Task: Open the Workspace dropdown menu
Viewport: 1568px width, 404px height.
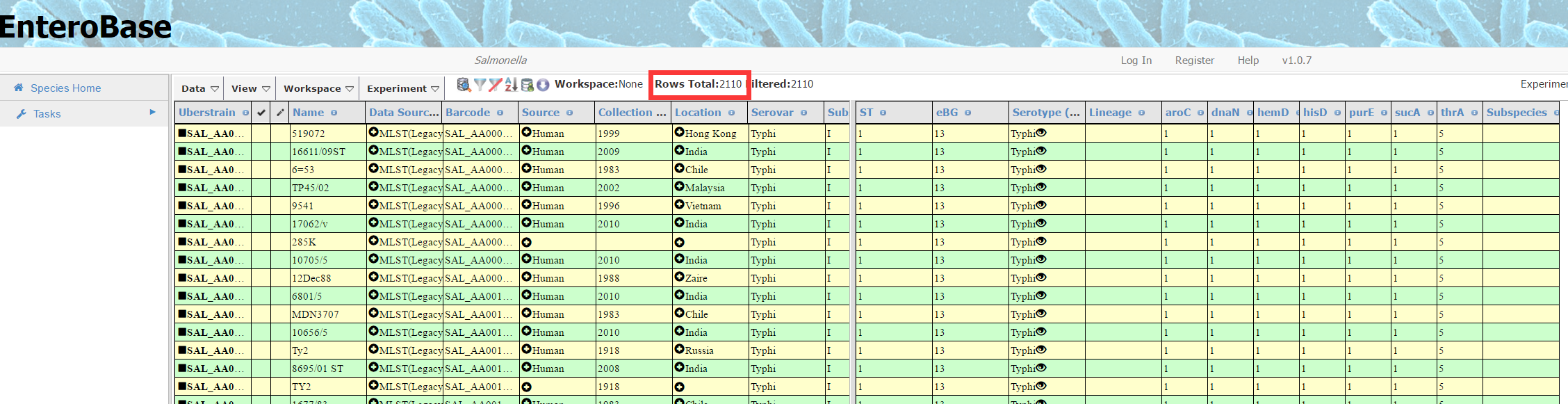Action: (x=318, y=88)
